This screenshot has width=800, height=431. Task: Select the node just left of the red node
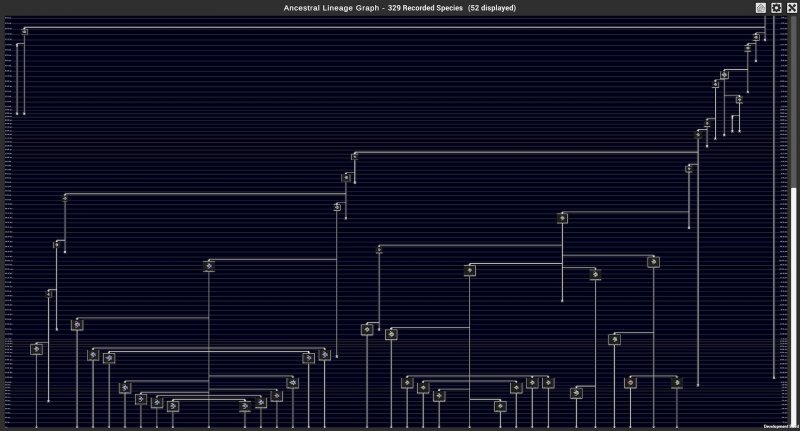[x=577, y=393]
